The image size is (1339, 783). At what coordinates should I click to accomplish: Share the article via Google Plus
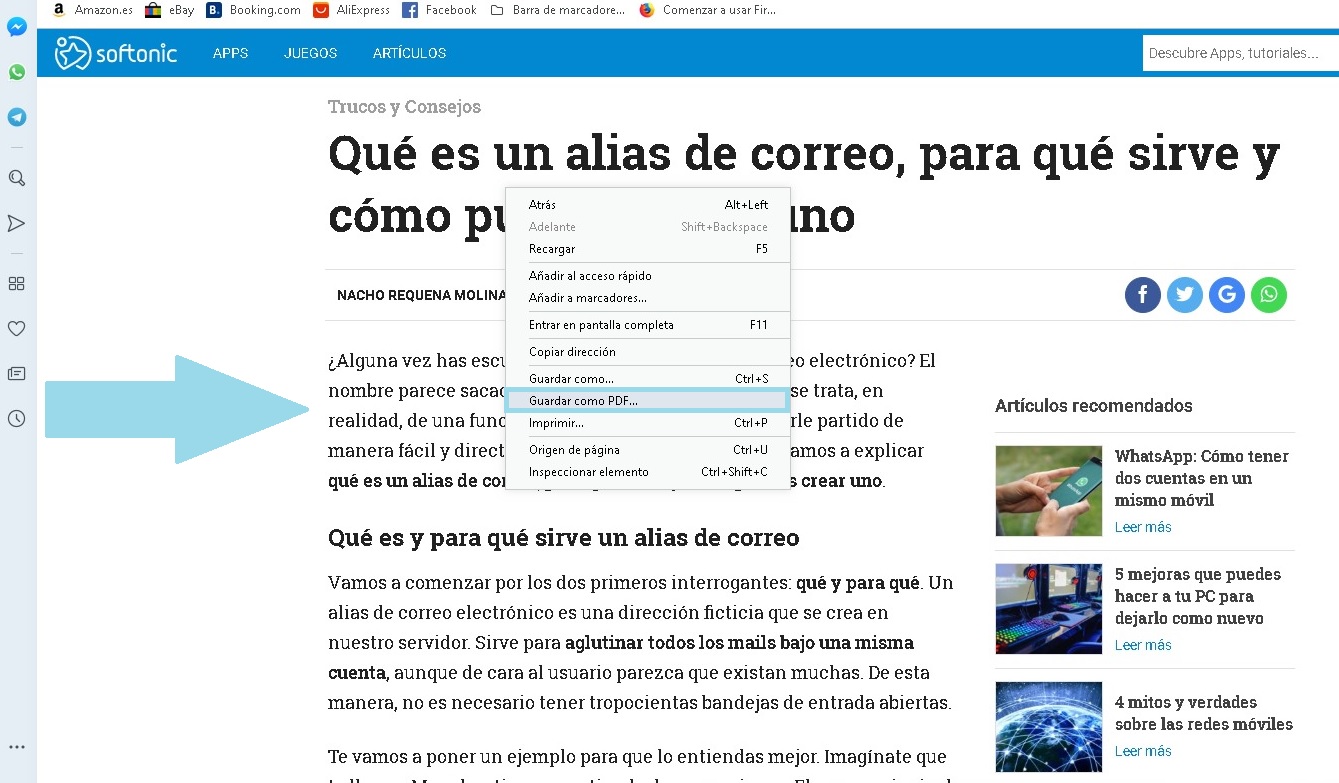pyautogui.click(x=1226, y=295)
